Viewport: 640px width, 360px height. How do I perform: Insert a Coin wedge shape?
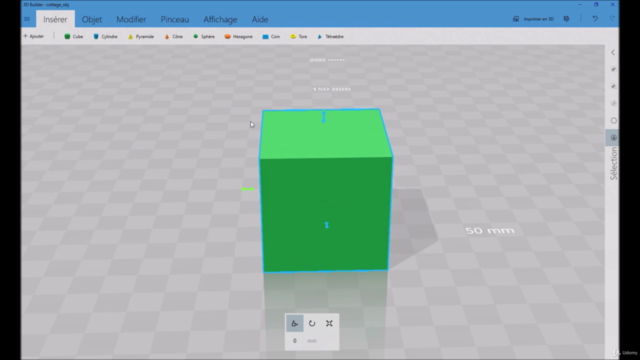pyautogui.click(x=271, y=36)
